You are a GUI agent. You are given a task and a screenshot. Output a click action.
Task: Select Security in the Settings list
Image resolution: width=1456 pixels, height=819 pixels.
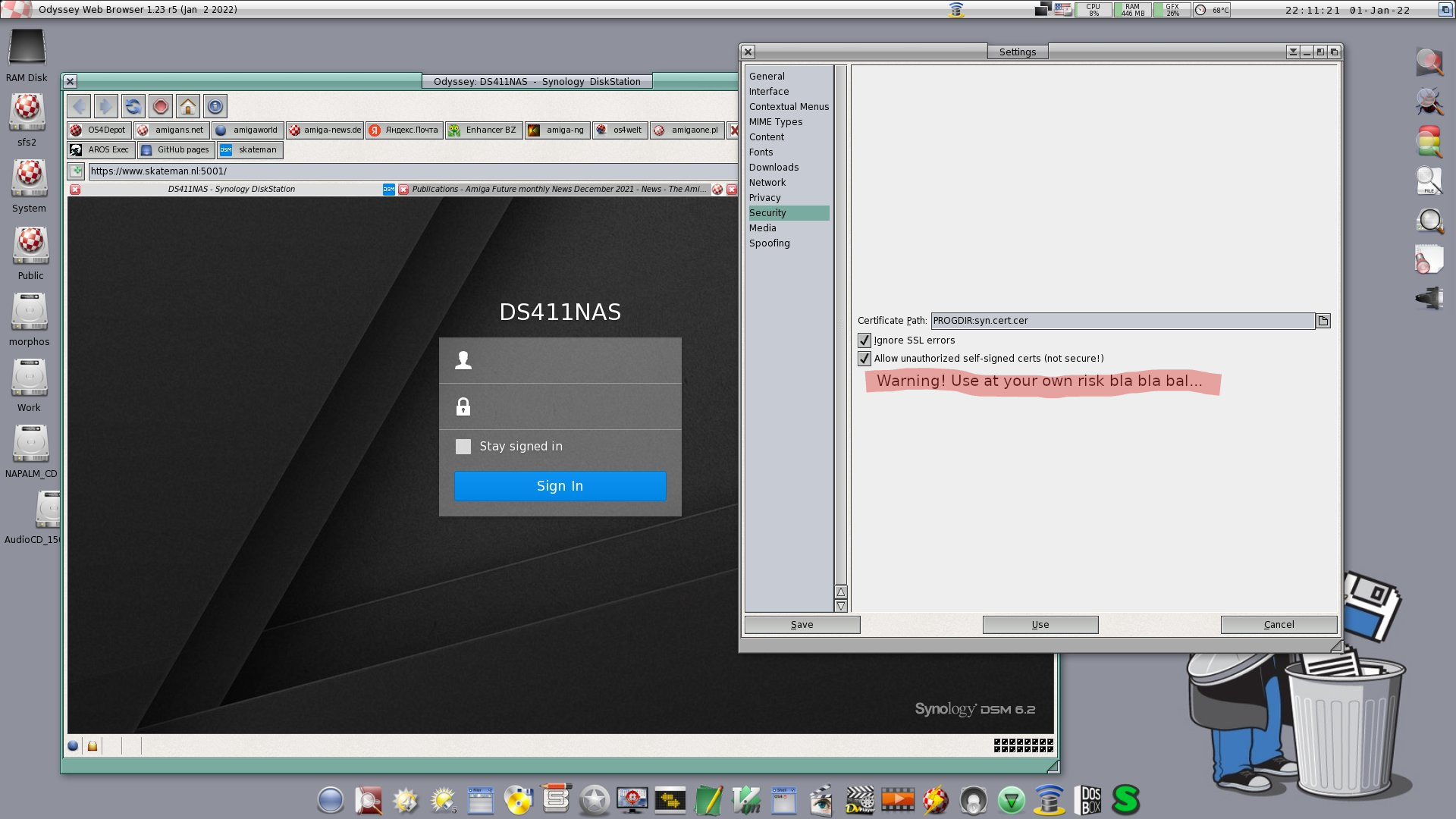click(x=789, y=212)
